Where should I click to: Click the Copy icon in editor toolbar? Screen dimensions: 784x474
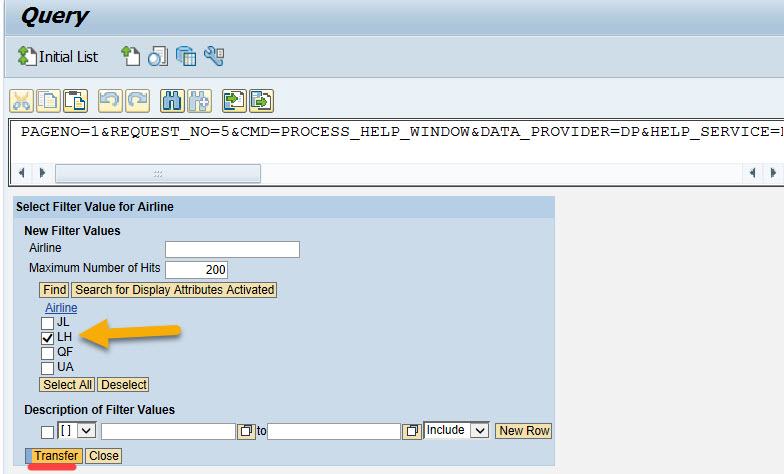pyautogui.click(x=48, y=101)
